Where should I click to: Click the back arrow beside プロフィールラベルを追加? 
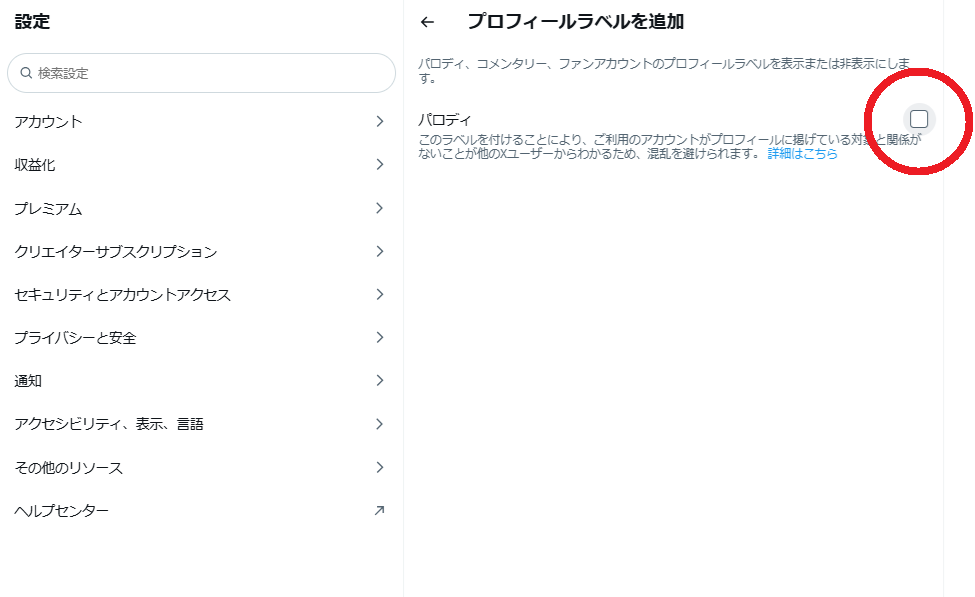tap(428, 22)
